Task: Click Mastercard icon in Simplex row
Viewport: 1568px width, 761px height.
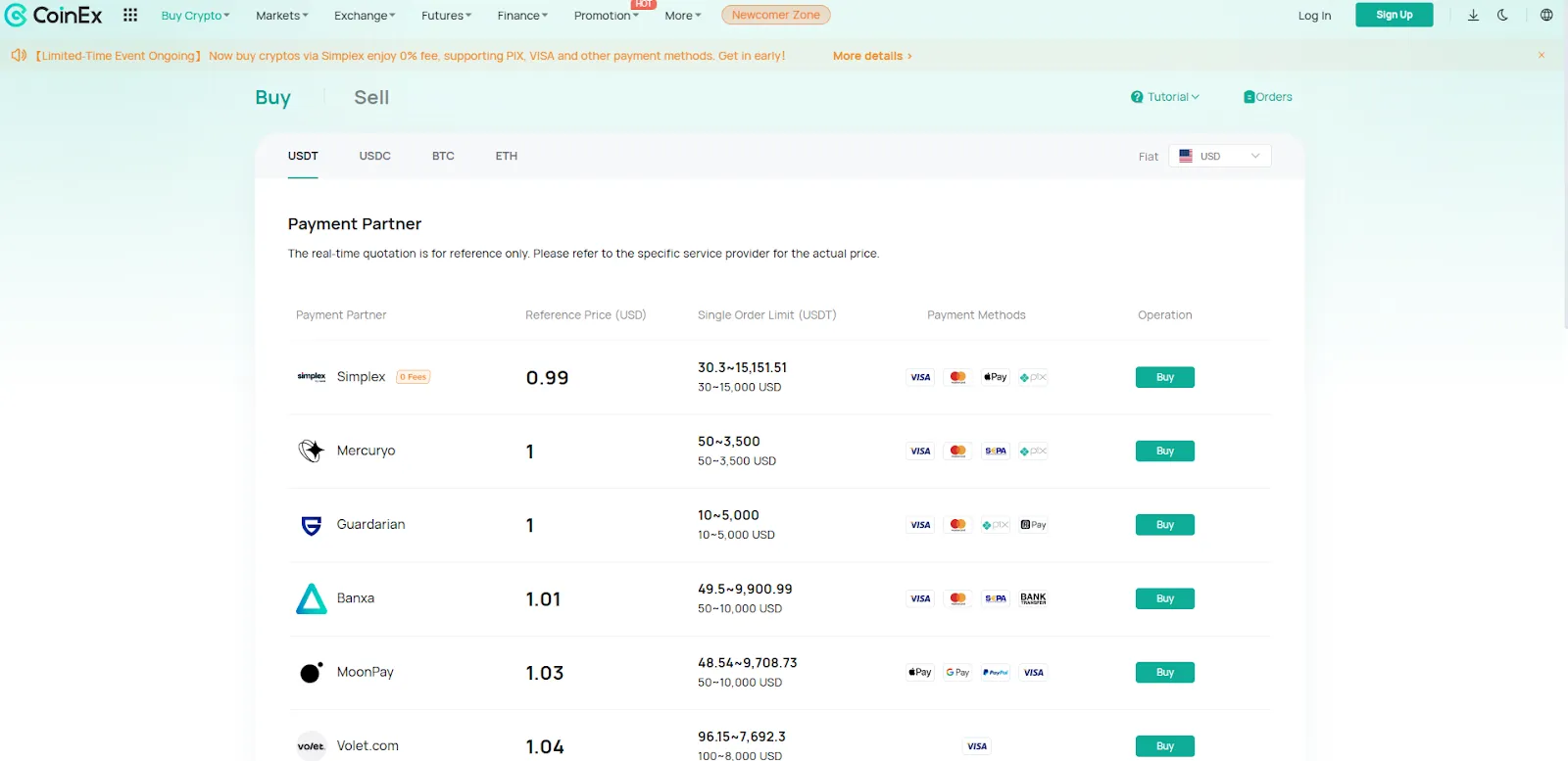Action: 958,377
